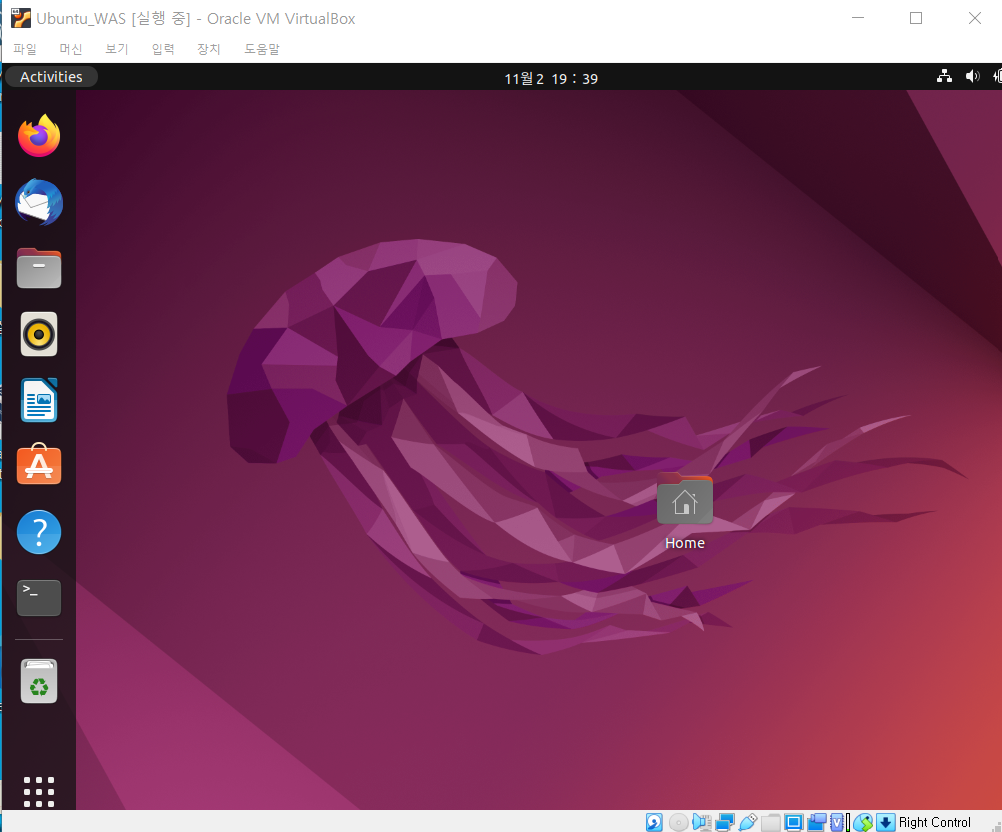Open the Trash icon in dock
The height and width of the screenshot is (832, 1002).
(x=39, y=681)
